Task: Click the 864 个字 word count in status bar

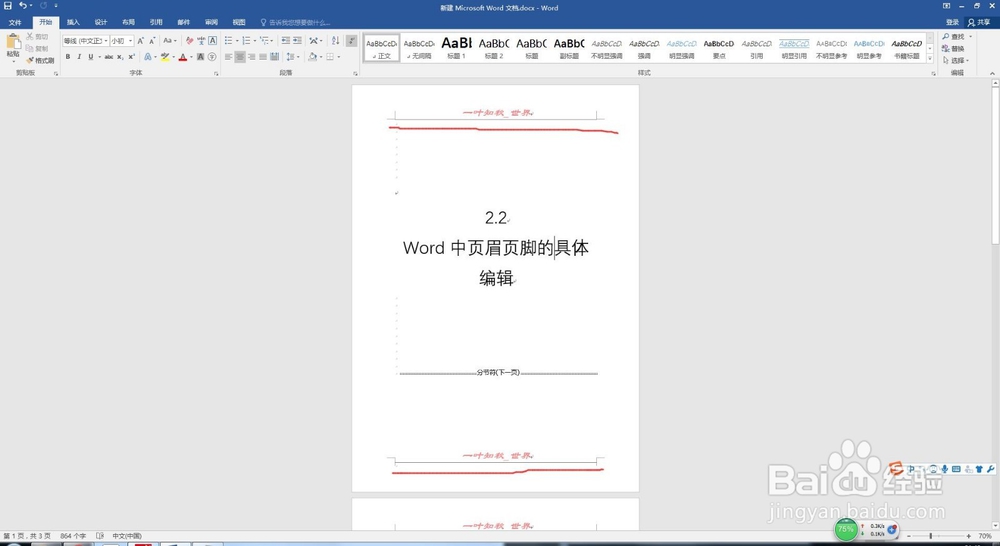Action: 73,536
